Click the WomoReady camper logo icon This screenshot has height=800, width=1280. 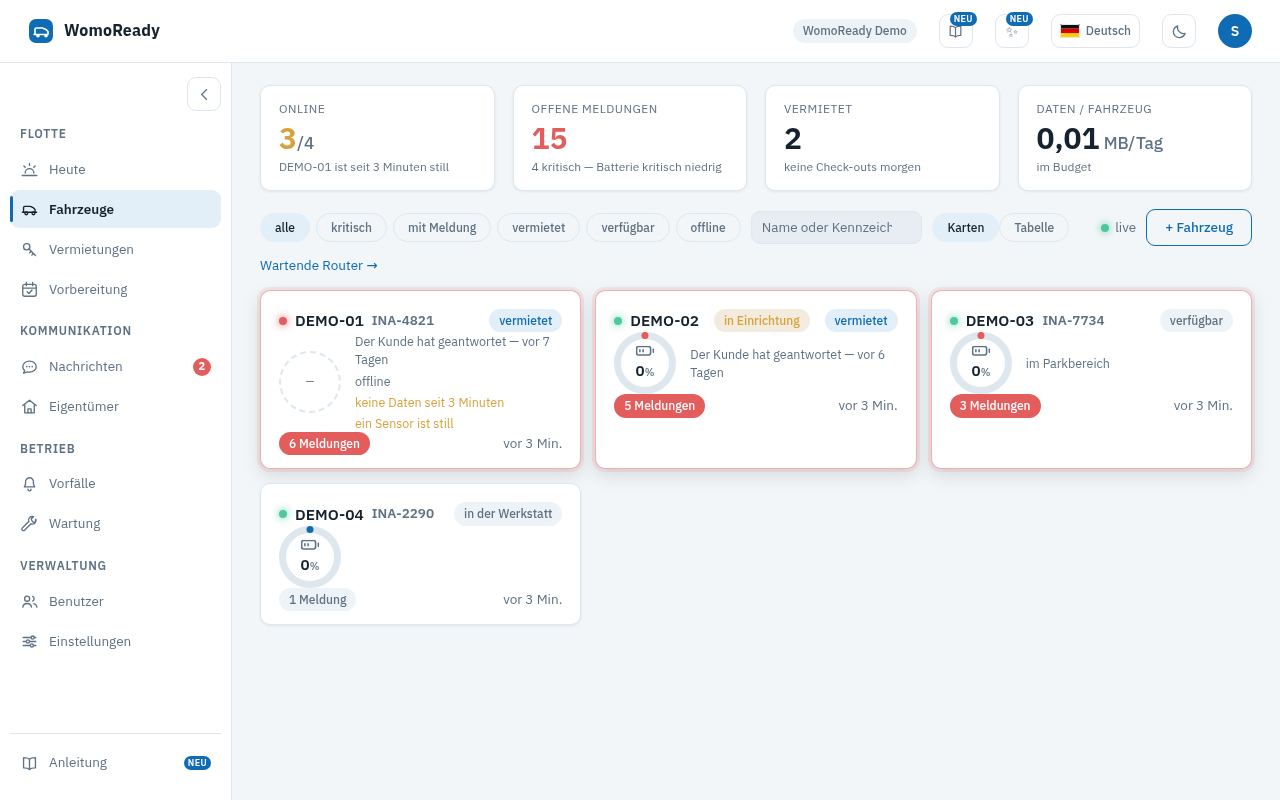41,31
